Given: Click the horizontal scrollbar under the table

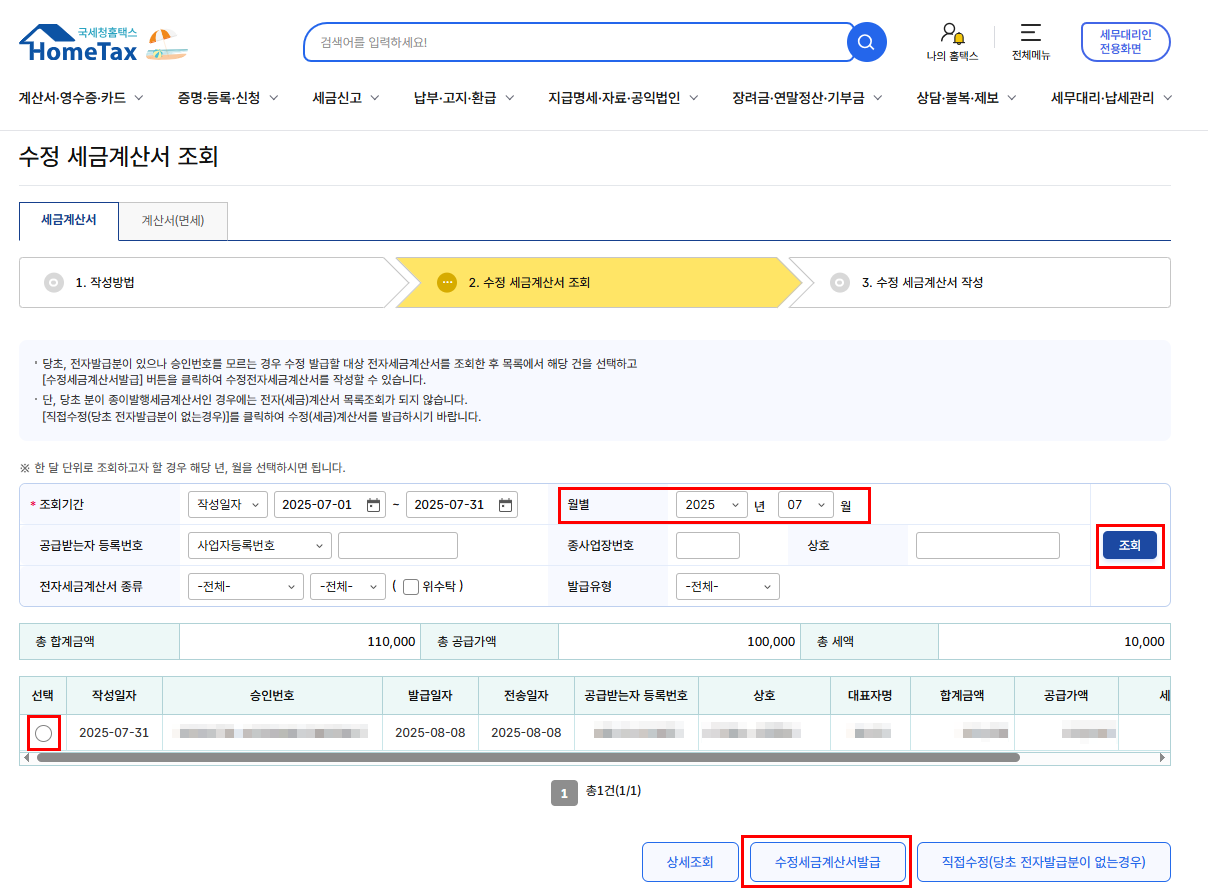Looking at the screenshot, I should click(528, 758).
